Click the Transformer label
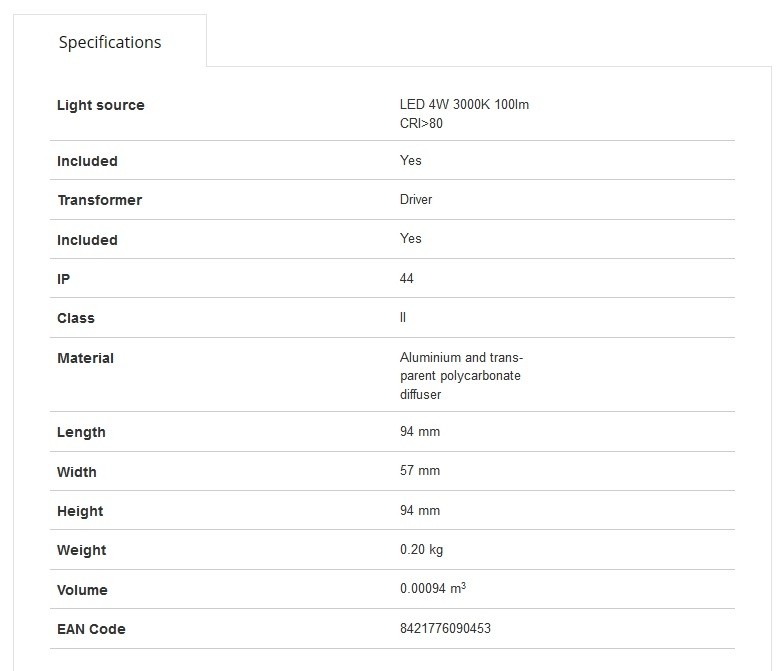This screenshot has height=671, width=778. [x=100, y=200]
